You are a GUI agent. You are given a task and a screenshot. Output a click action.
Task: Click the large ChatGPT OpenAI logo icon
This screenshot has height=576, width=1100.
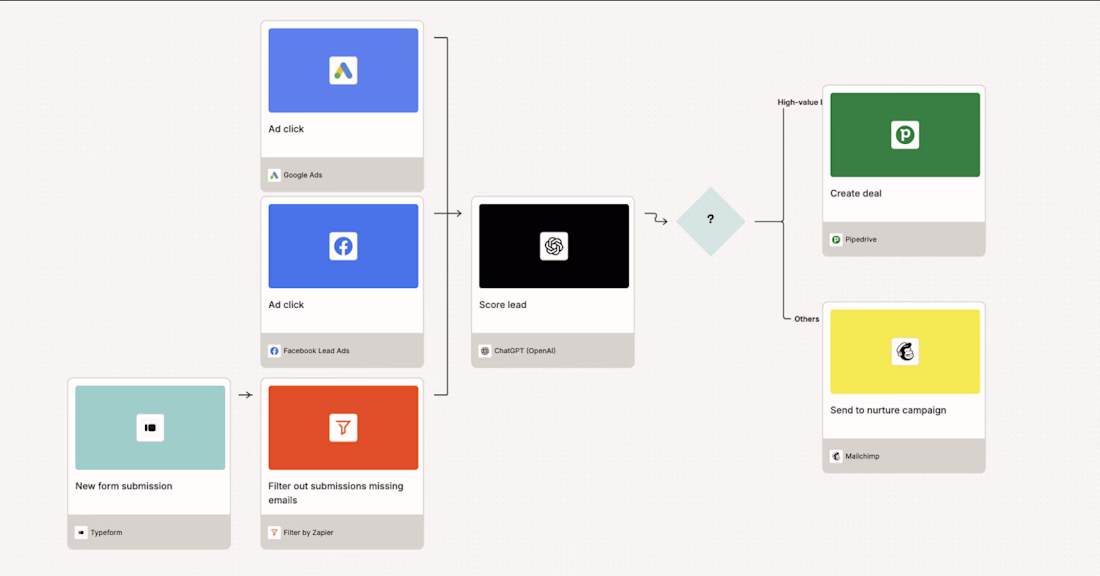[554, 246]
